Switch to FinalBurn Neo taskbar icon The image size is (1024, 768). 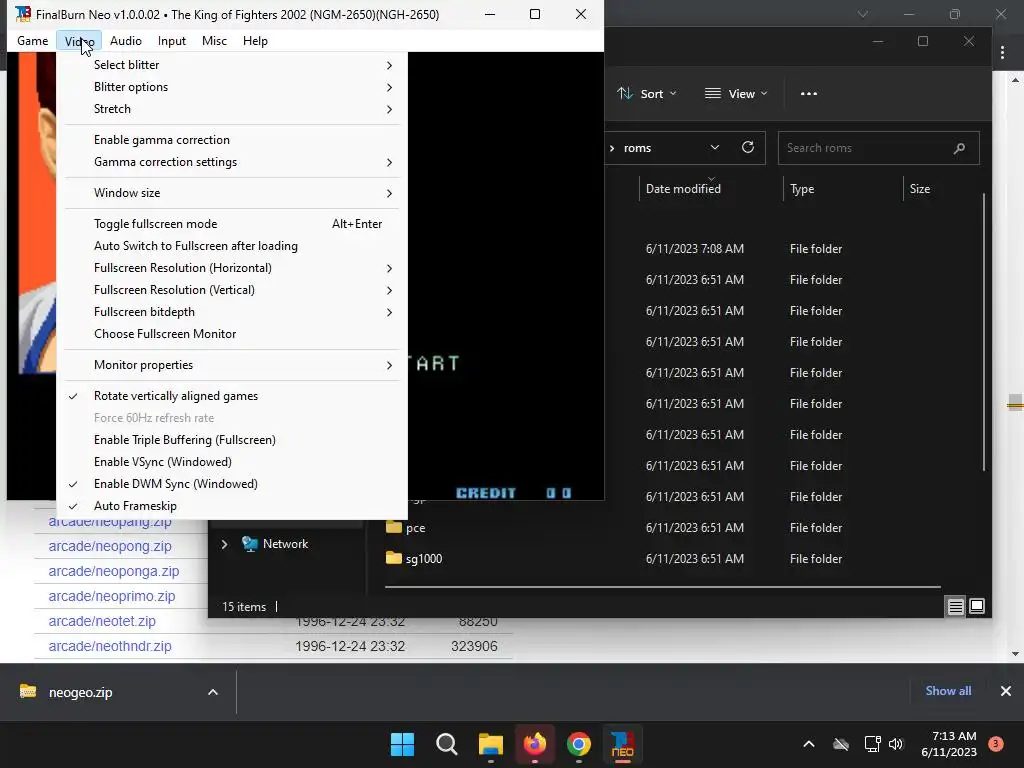click(x=622, y=744)
